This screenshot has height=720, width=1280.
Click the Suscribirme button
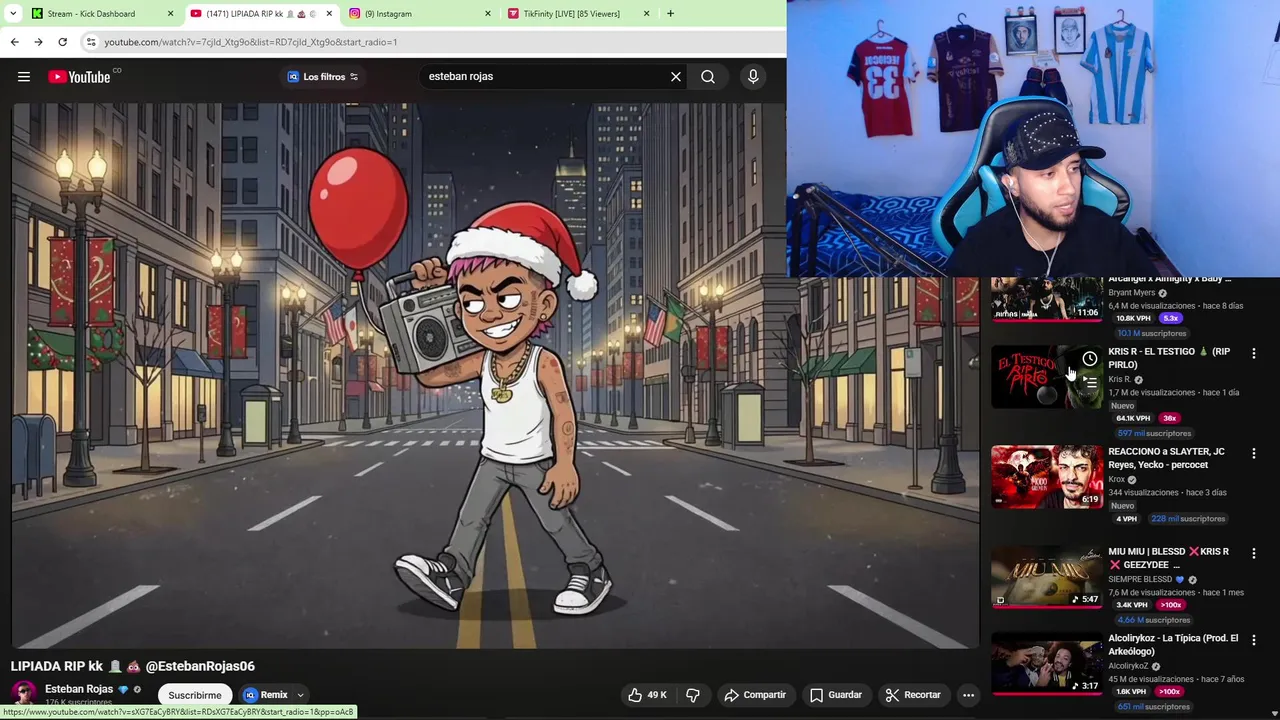point(195,695)
